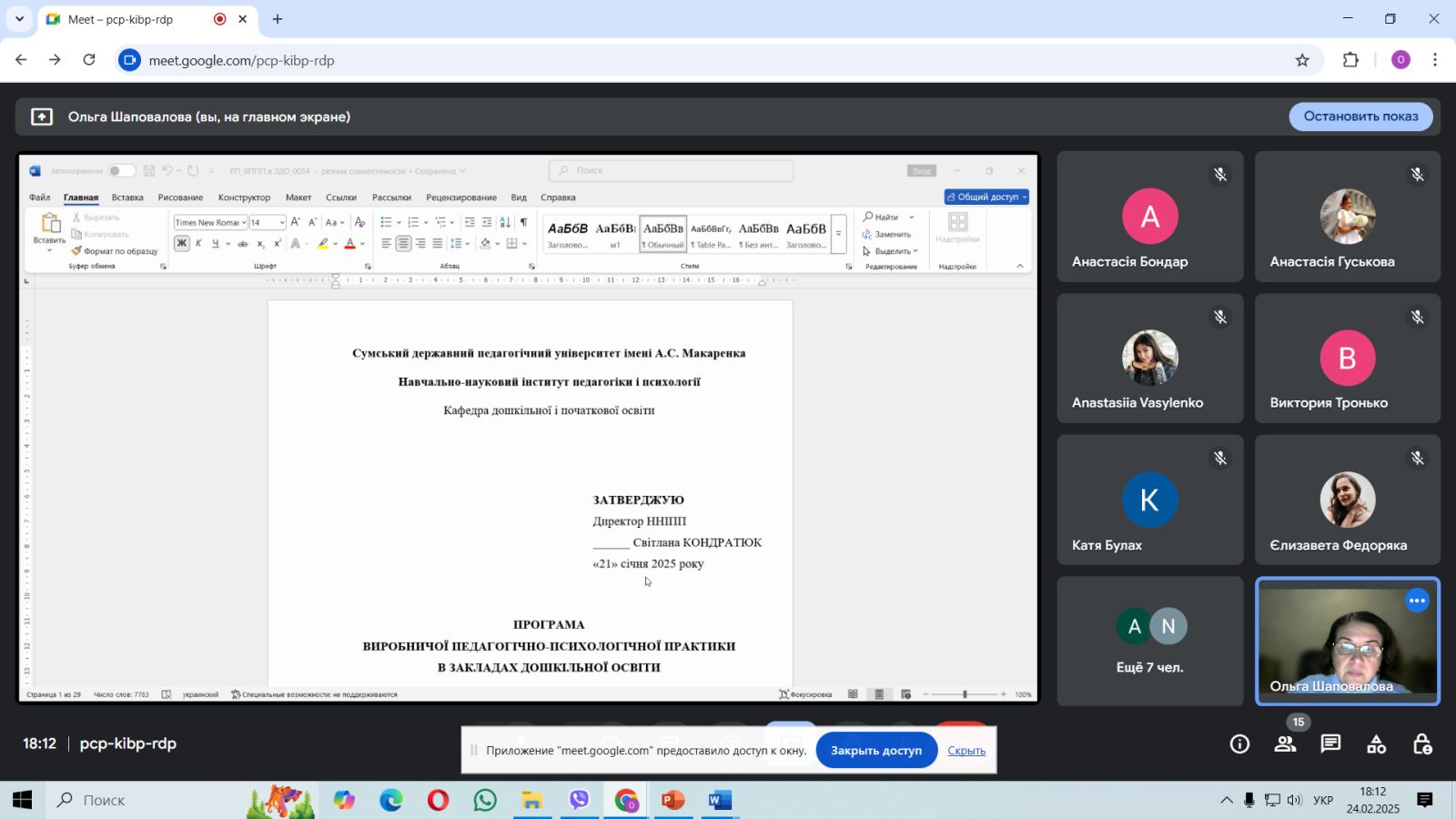Open the font size 14 dropdown
Viewport: 1456px width, 819px height.
click(282, 223)
